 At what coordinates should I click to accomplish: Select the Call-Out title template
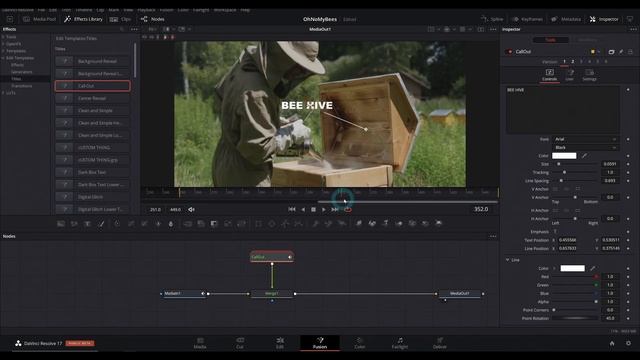93,86
